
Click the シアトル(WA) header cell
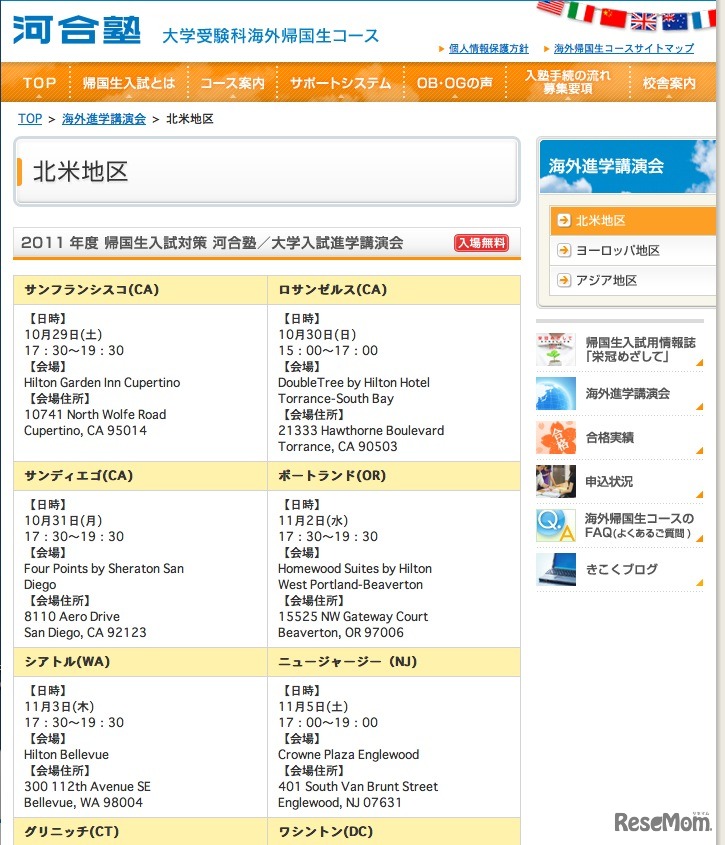(140, 662)
